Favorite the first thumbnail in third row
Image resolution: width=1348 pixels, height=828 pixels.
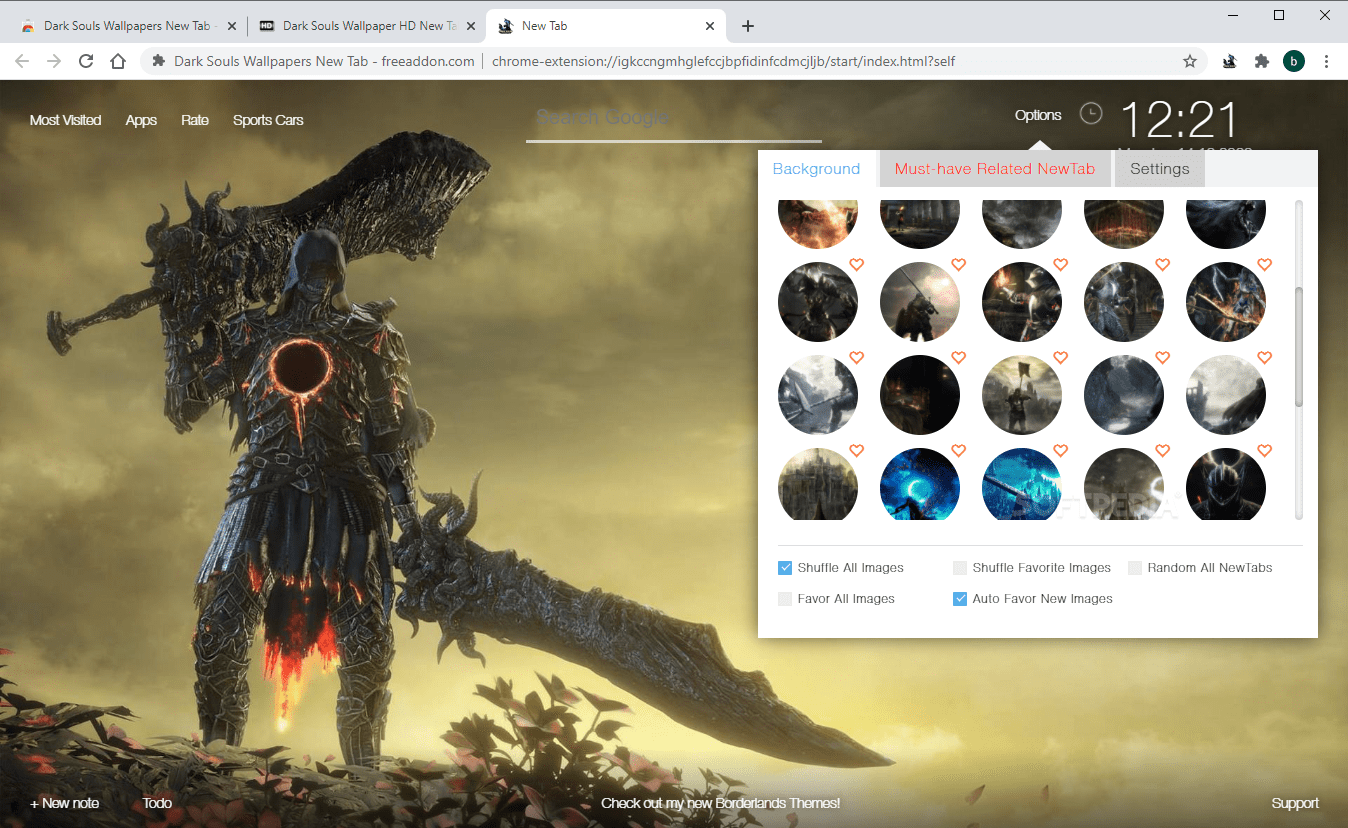(x=856, y=358)
